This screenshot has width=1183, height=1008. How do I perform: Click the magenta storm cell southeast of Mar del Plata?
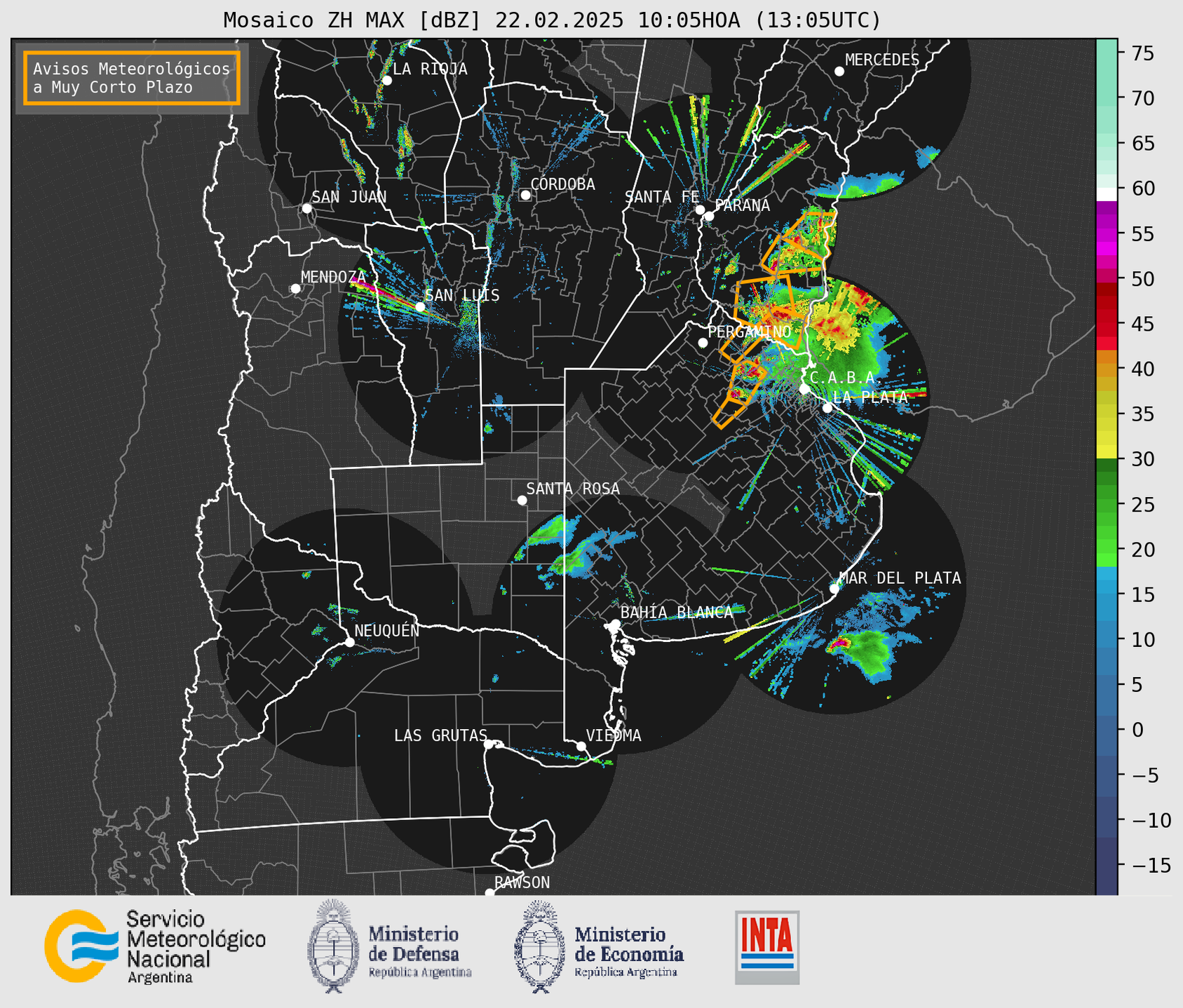[x=839, y=643]
